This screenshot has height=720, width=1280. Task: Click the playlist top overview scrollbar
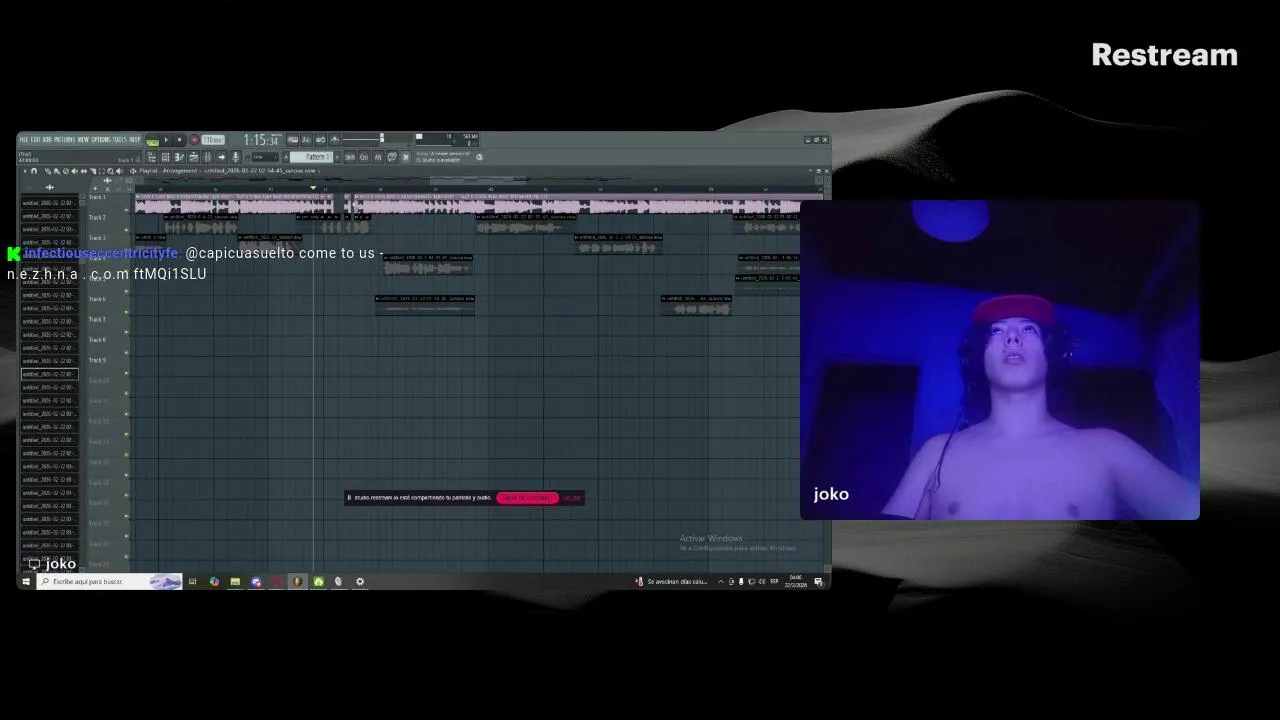click(480, 180)
